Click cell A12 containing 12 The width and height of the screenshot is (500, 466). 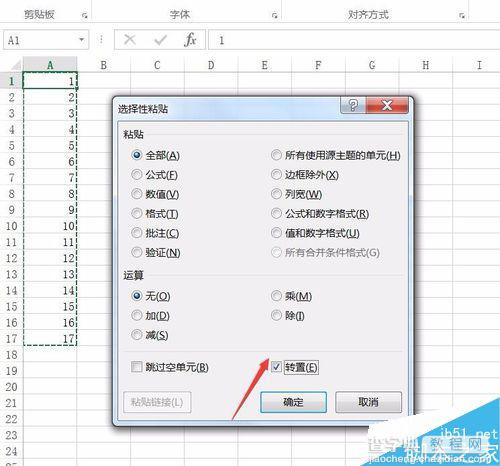(x=50, y=258)
